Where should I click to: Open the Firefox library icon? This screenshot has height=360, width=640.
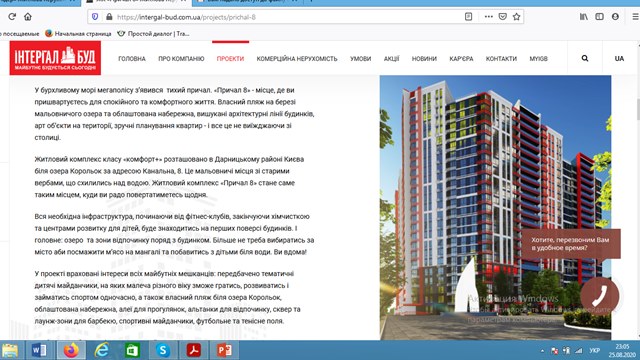tap(584, 17)
